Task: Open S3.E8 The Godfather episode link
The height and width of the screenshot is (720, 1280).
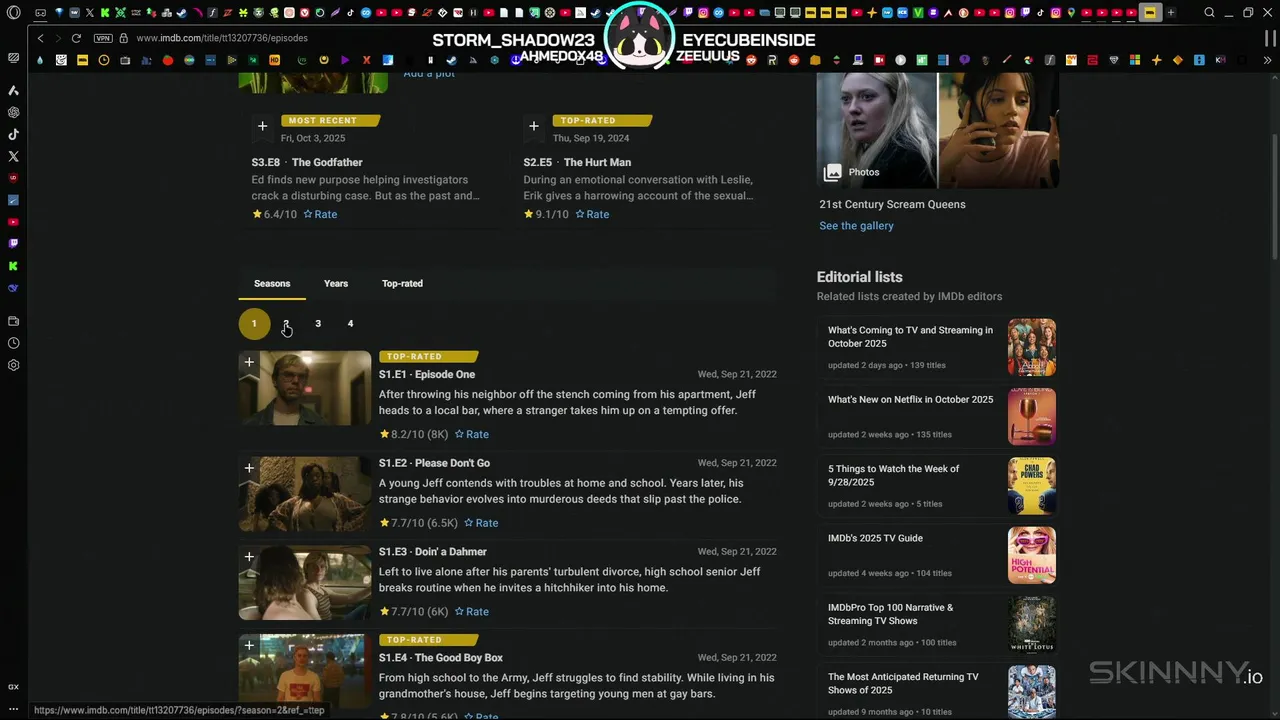Action: pos(307,163)
